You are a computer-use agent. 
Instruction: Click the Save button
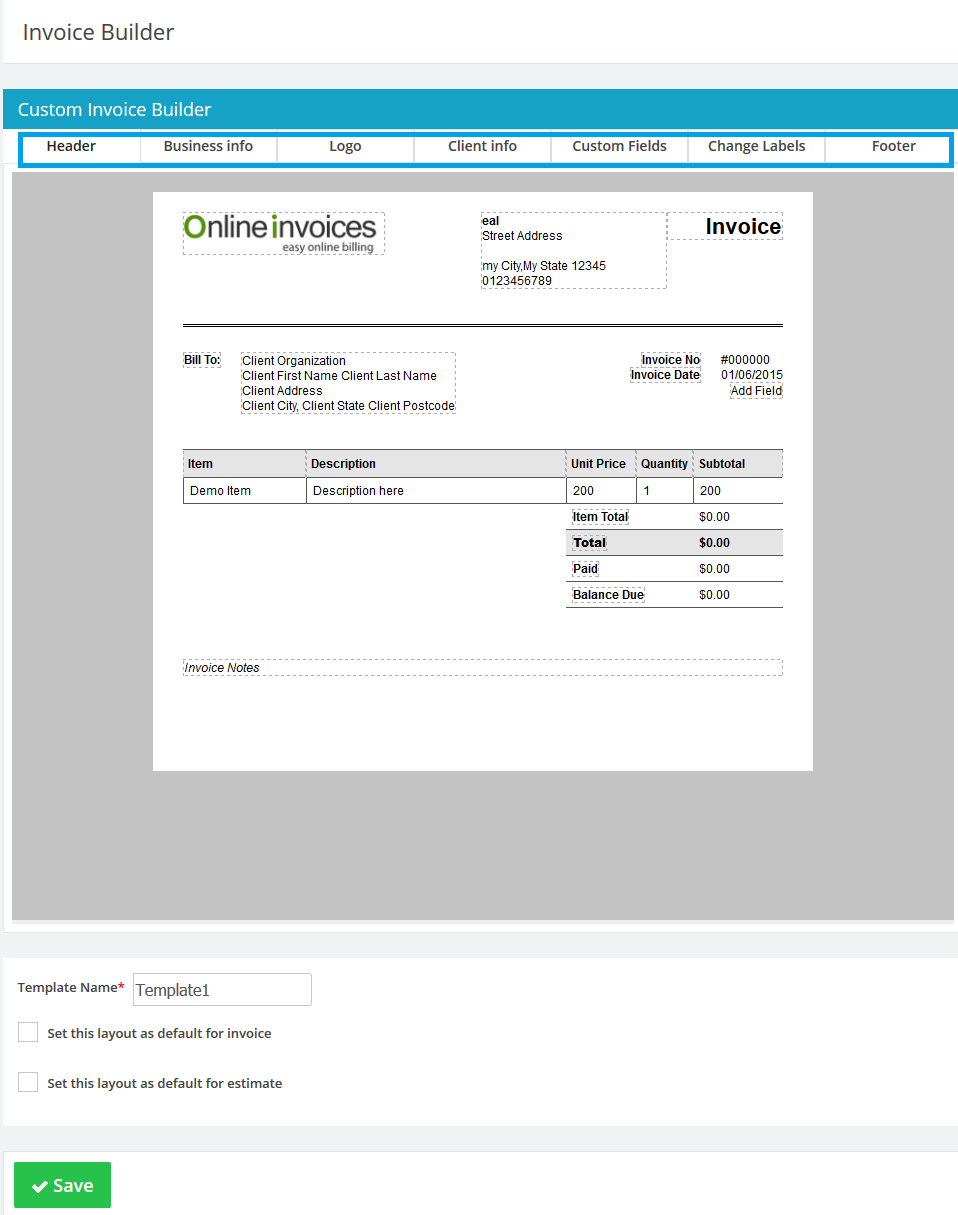pyautogui.click(x=62, y=1185)
